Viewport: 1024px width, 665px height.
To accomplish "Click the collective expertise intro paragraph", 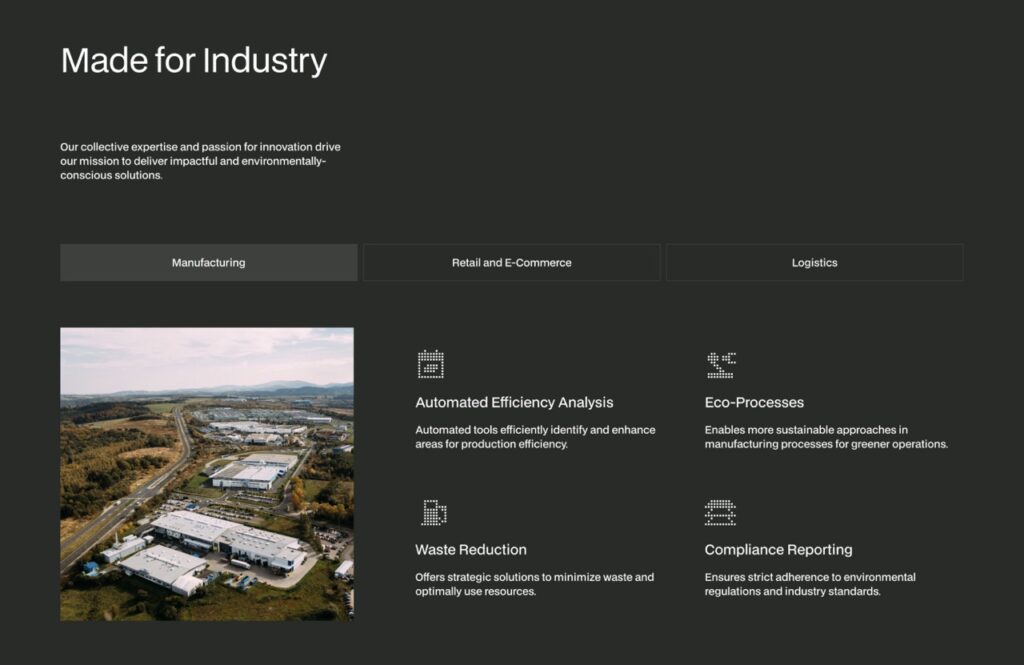I will 201,160.
